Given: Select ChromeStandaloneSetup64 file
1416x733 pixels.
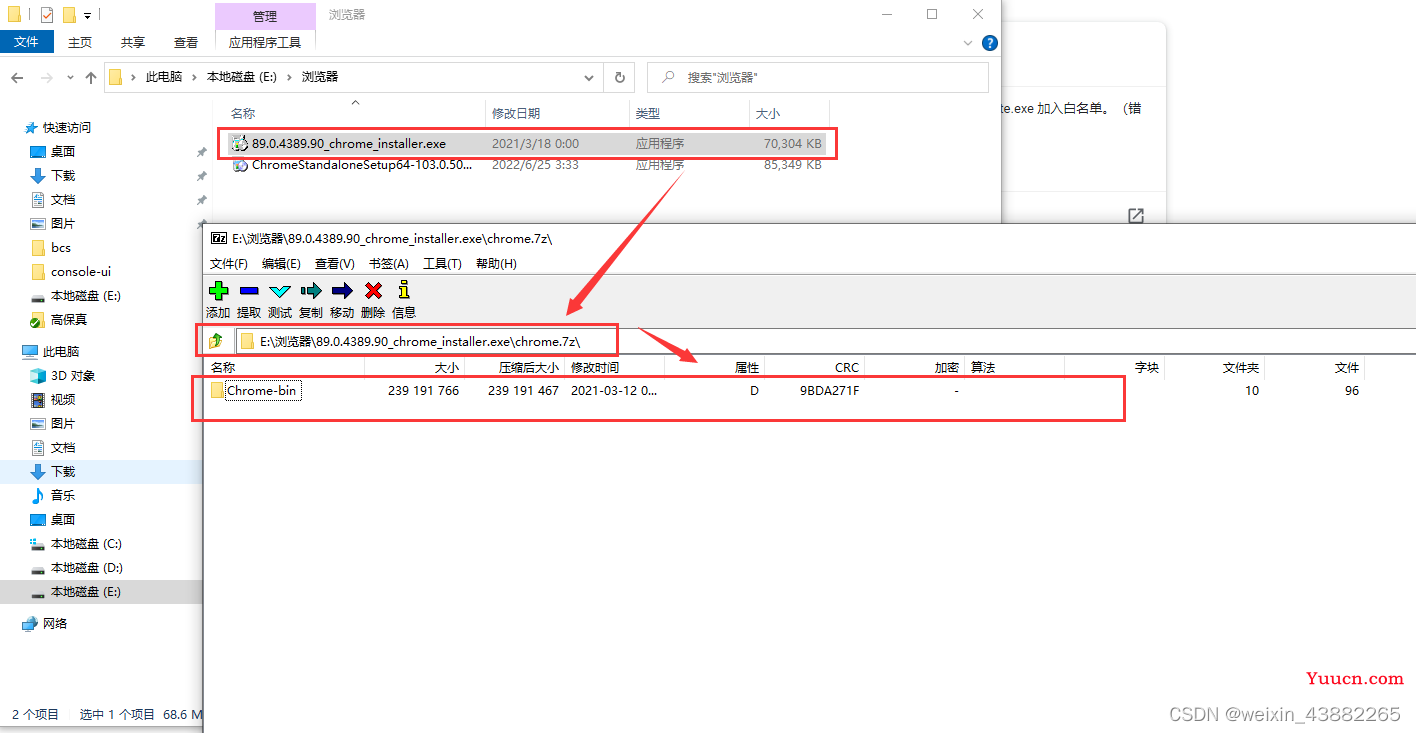Looking at the screenshot, I should pyautogui.click(x=526, y=165).
